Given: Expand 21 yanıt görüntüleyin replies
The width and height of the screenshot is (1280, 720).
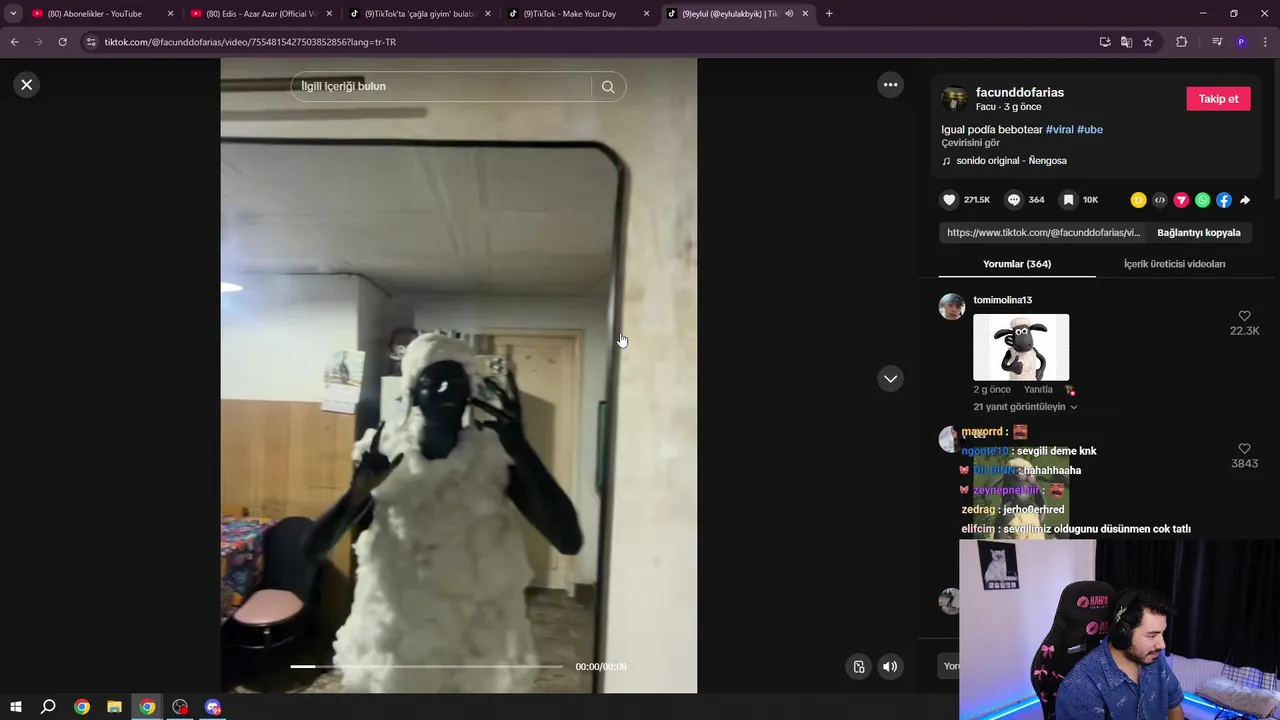Looking at the screenshot, I should [x=1025, y=407].
